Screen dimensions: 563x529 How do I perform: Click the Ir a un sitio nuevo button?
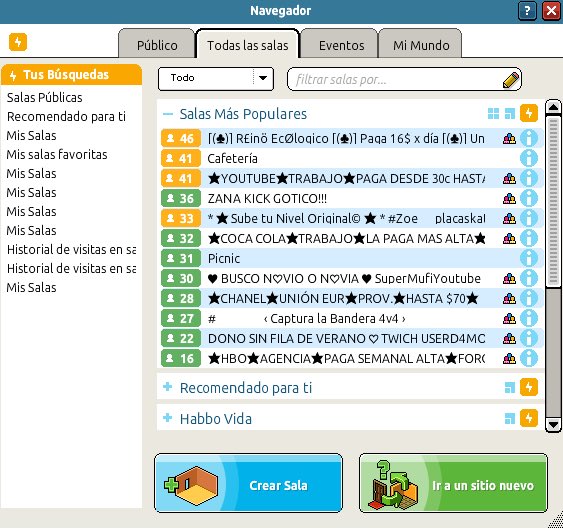453,483
